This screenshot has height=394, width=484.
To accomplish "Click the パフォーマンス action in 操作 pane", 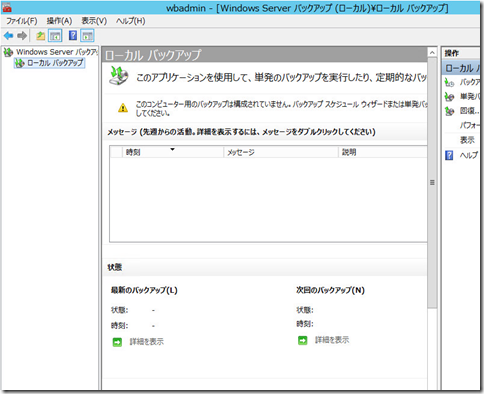I will [470, 125].
